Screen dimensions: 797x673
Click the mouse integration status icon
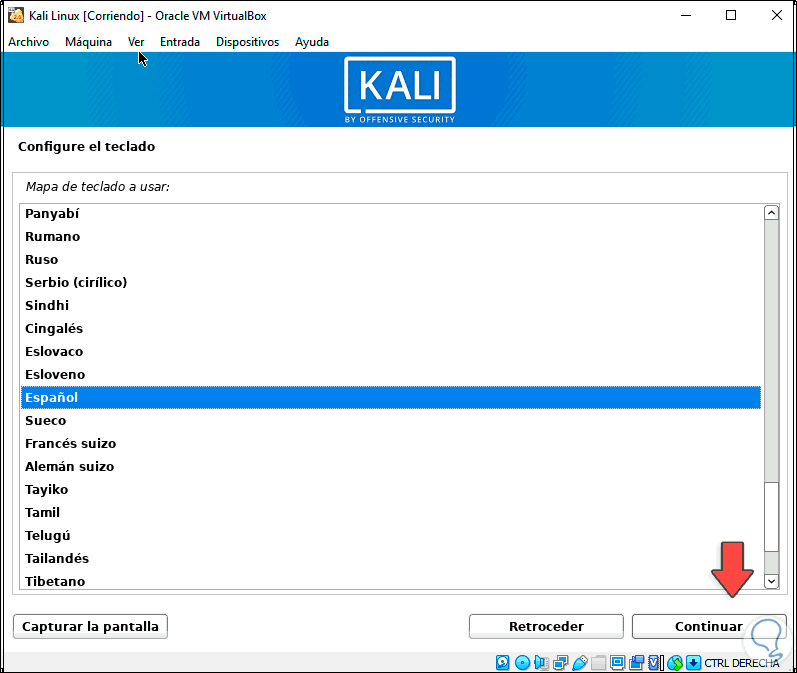click(675, 662)
